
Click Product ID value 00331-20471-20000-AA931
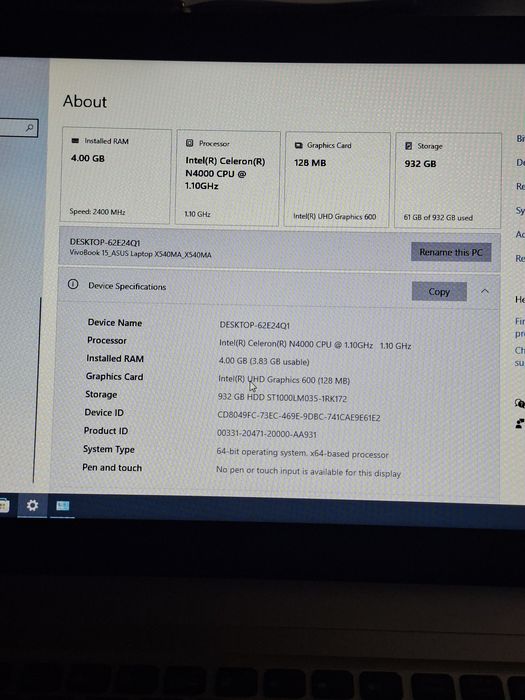[267, 434]
